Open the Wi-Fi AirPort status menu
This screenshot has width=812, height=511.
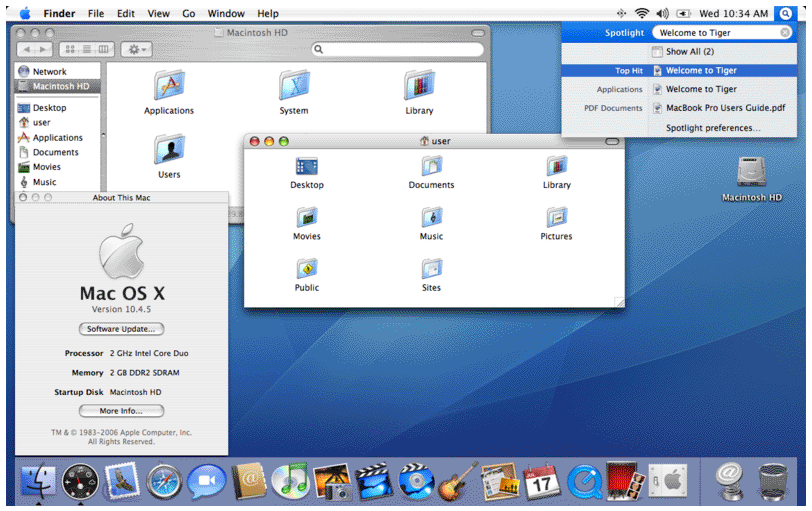click(x=642, y=13)
